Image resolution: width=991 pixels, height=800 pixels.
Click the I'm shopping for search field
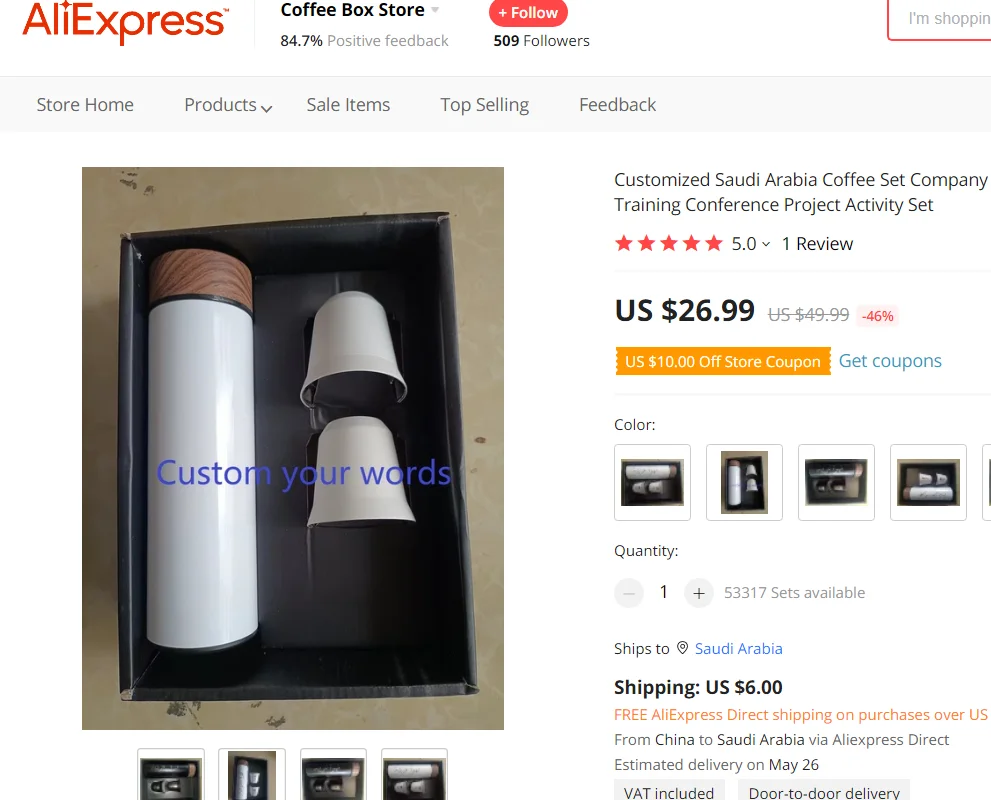click(940, 19)
